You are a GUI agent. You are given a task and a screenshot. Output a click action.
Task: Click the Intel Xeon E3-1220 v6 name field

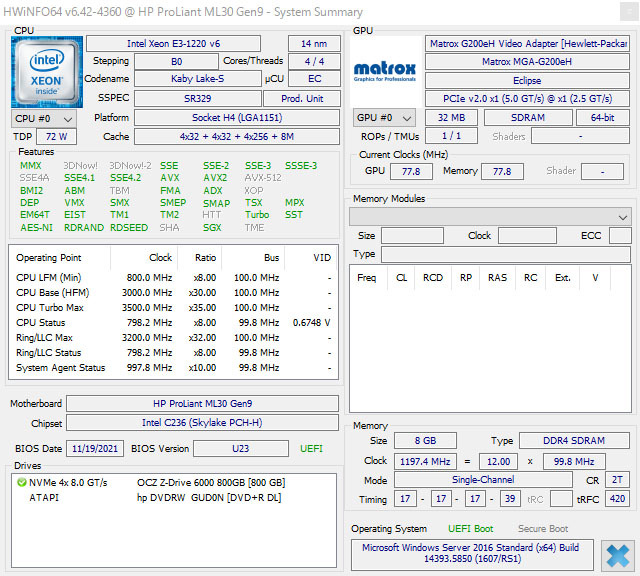(x=173, y=44)
